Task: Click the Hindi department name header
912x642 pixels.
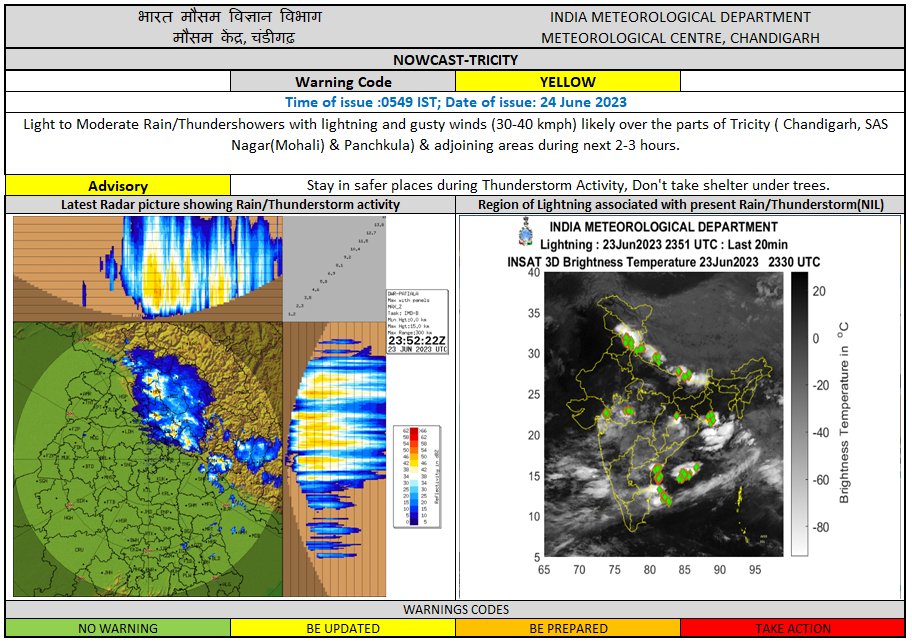Action: (x=230, y=16)
